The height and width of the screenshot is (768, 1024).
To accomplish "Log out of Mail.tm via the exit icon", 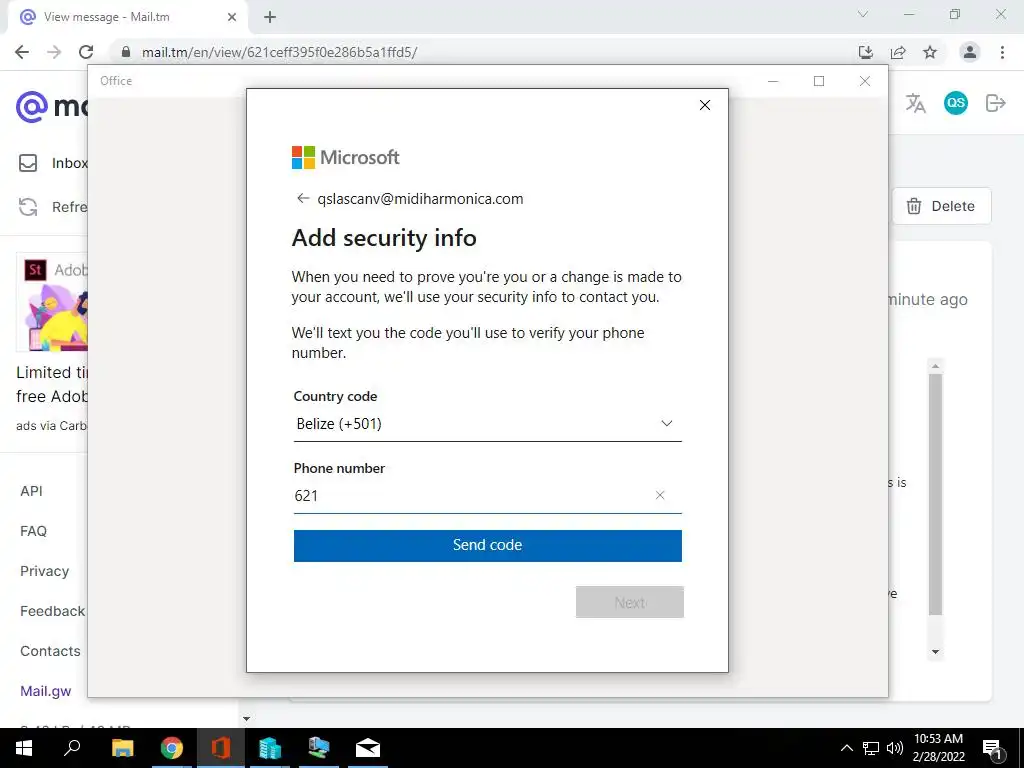I will pos(995,103).
